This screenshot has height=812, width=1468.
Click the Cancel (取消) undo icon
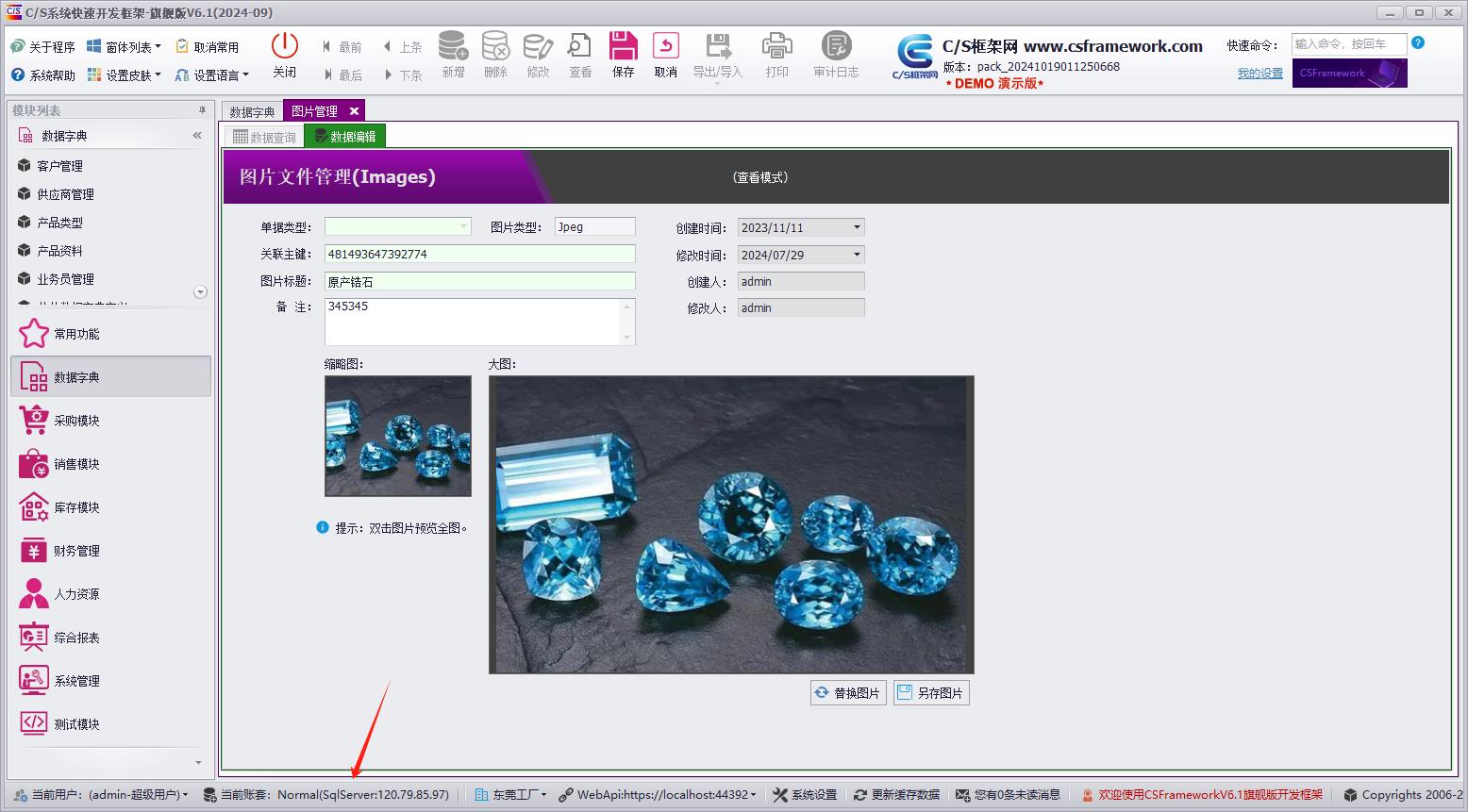click(665, 46)
